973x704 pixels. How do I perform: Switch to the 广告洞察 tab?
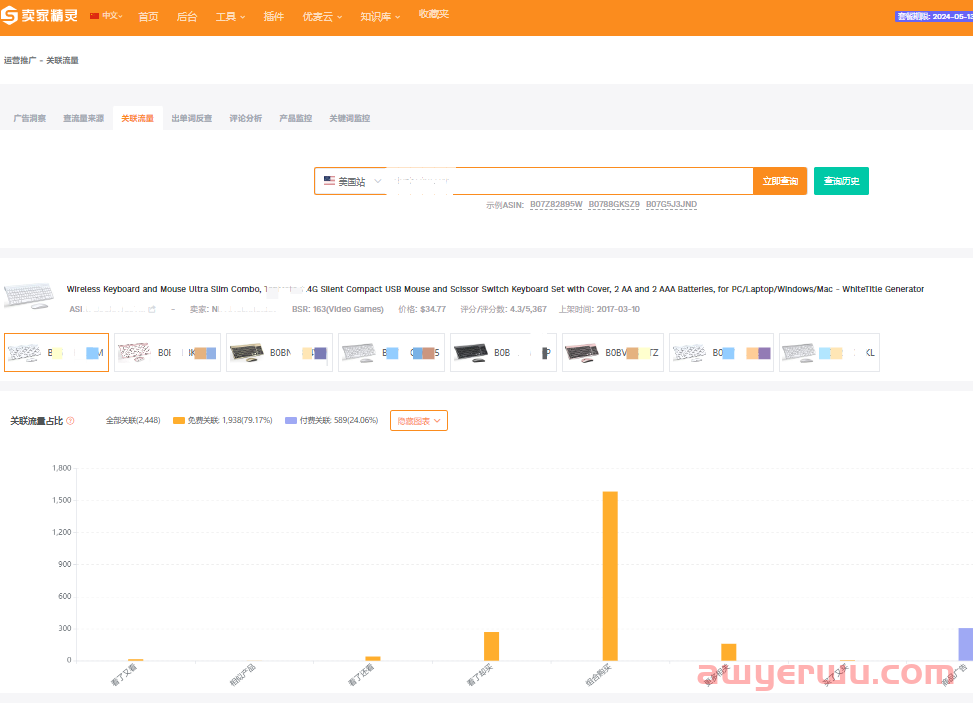tap(29, 118)
